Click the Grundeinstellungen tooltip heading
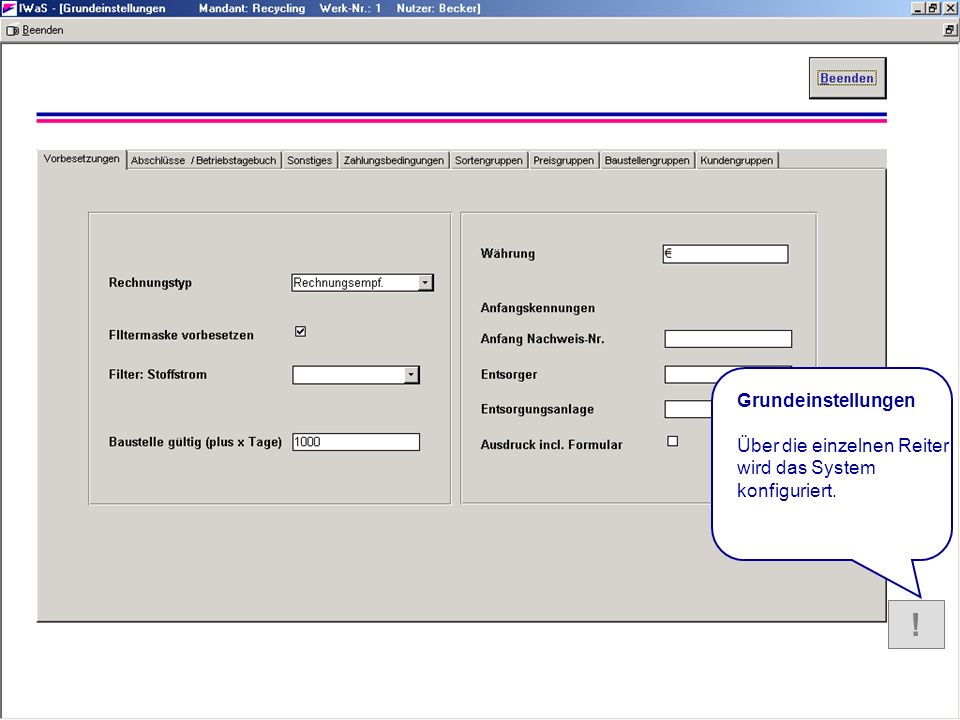 (x=825, y=400)
